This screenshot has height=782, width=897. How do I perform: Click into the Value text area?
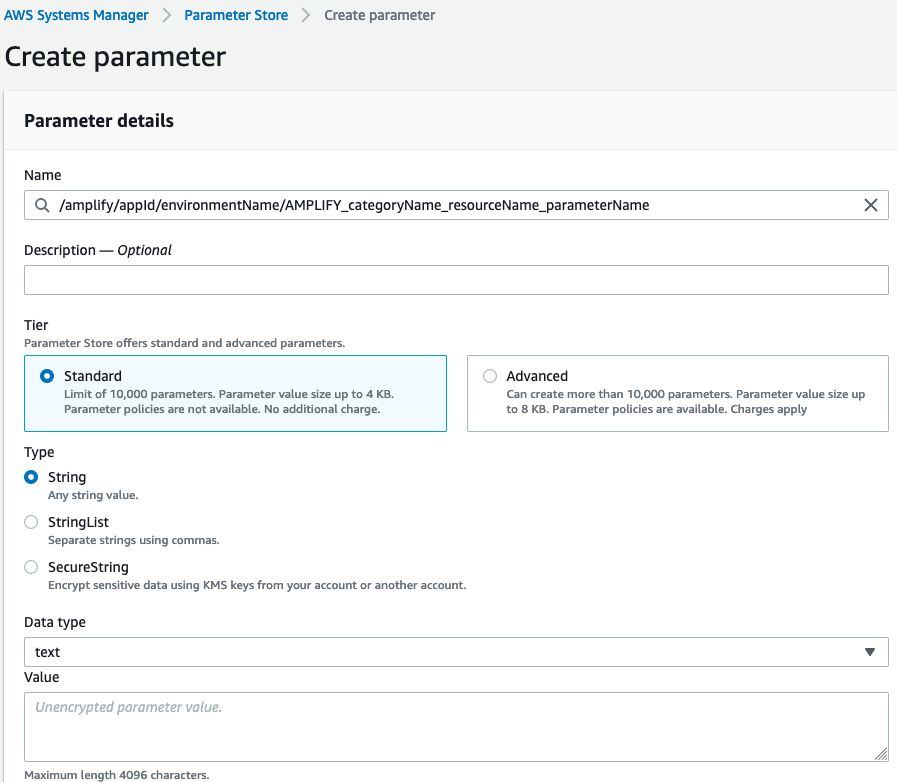(456, 727)
